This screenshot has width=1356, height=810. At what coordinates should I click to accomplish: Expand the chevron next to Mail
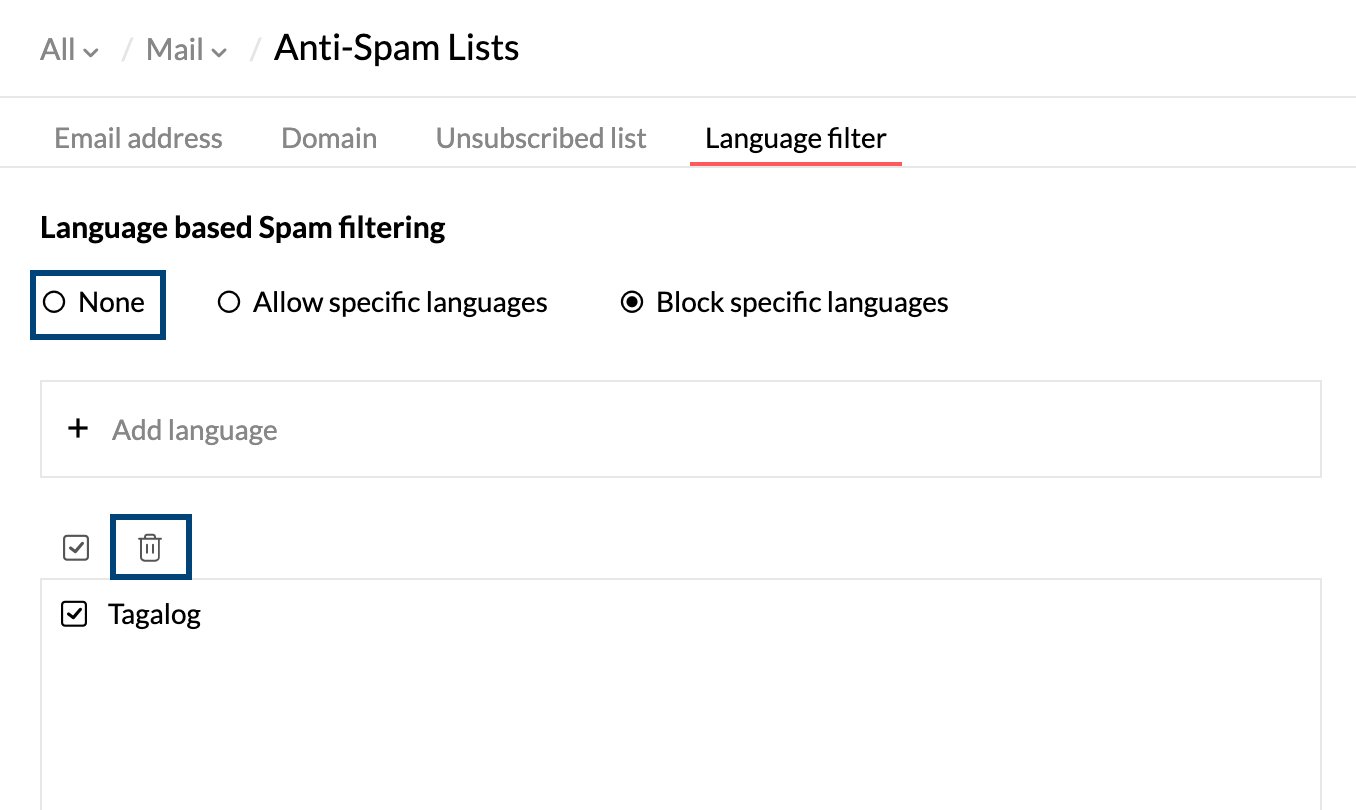click(220, 52)
